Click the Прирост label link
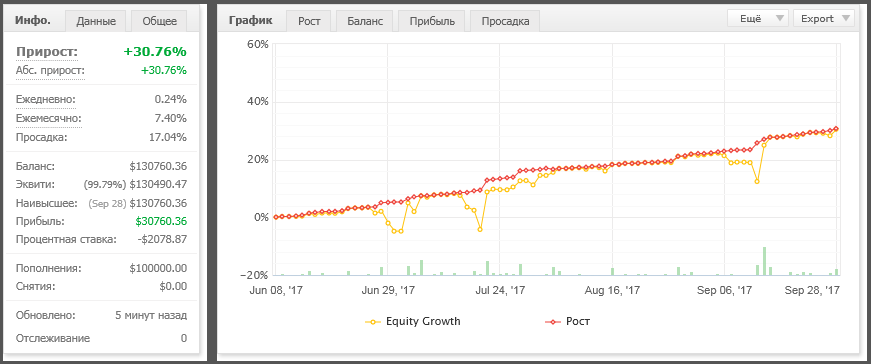871x364 pixels. [47, 52]
